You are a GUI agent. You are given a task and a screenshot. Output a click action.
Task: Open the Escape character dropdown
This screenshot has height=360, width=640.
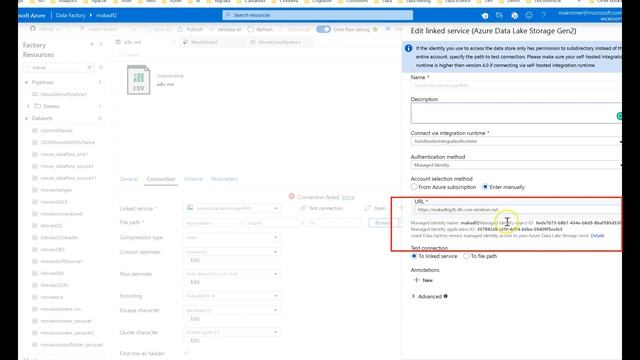[232, 310]
